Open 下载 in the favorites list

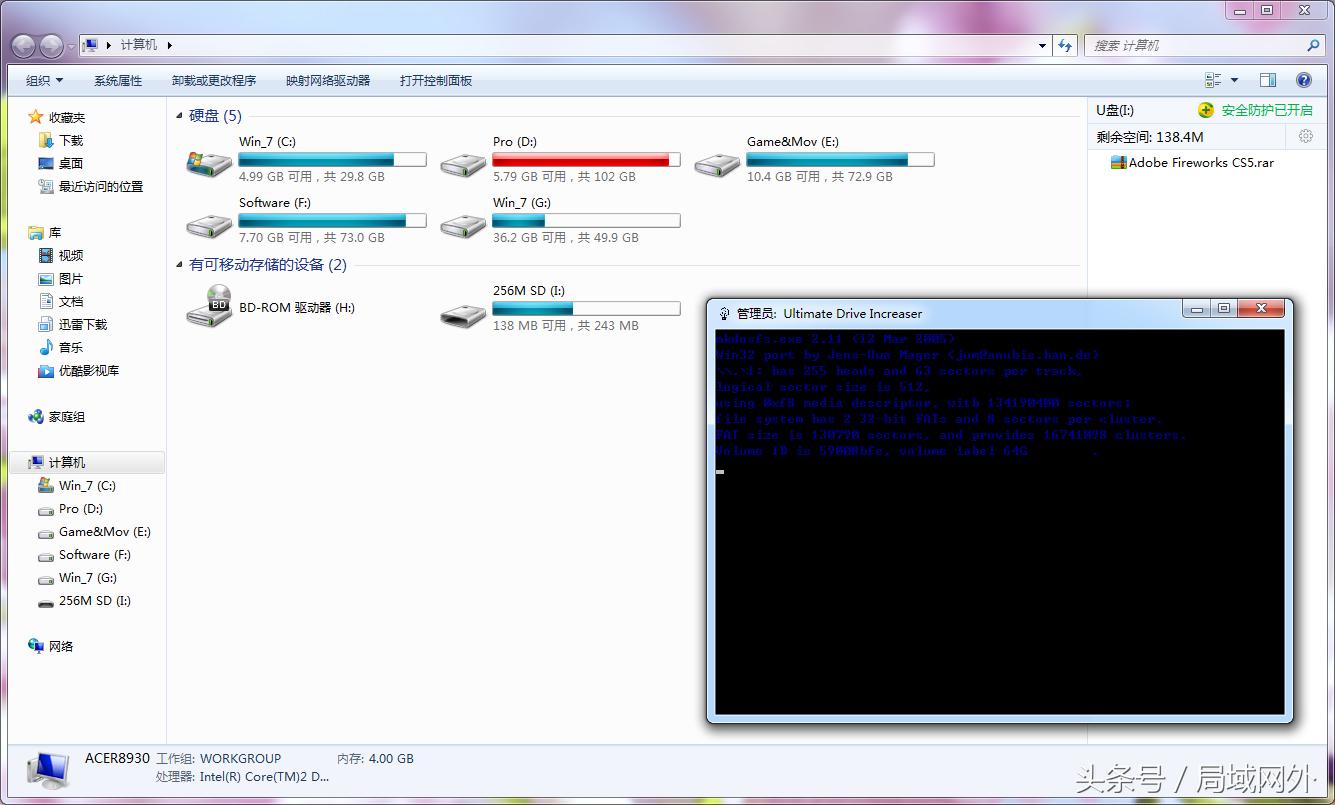pyautogui.click(x=71, y=140)
